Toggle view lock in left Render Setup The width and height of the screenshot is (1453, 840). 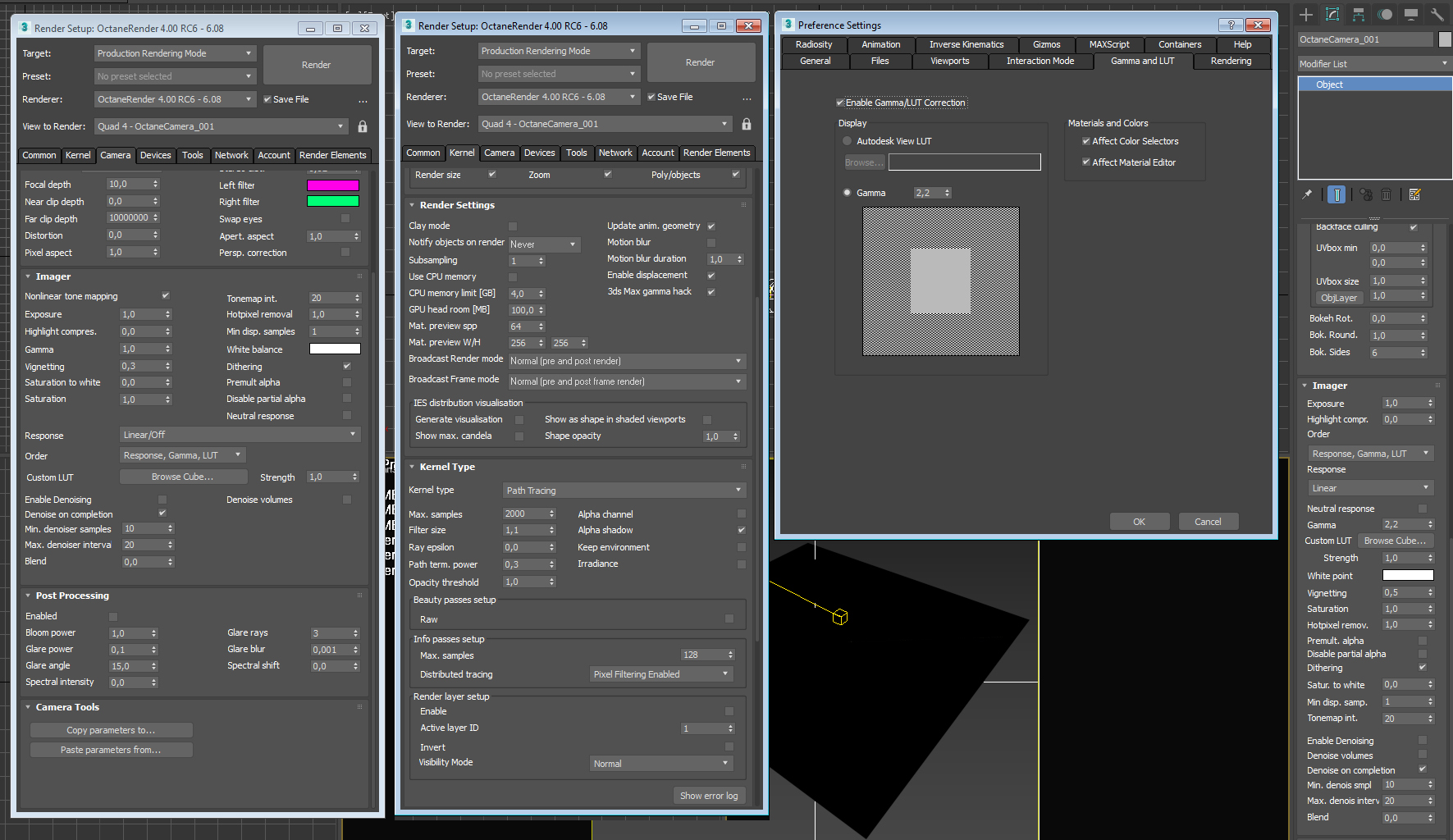tap(363, 126)
